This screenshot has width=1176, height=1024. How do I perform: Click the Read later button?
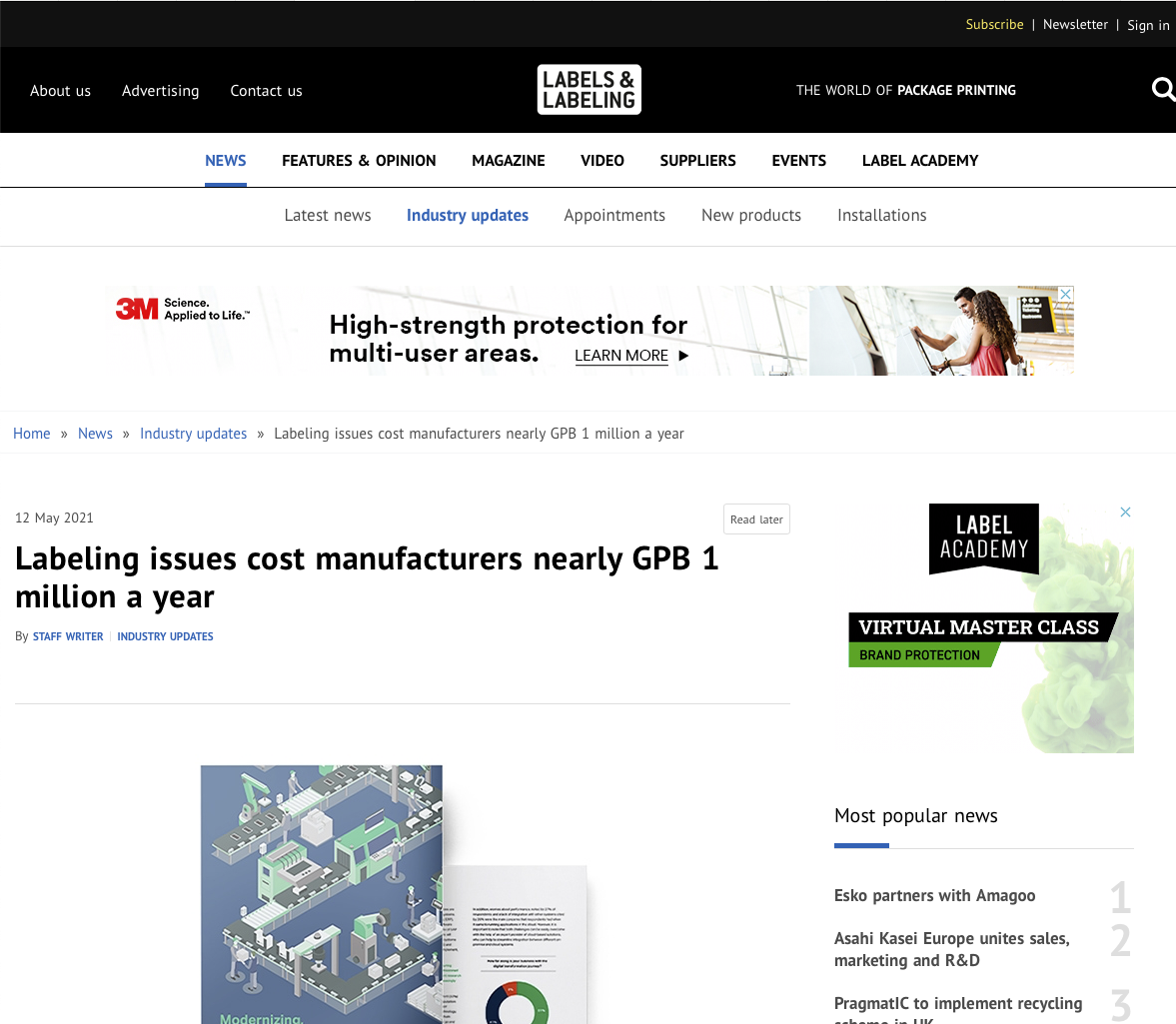coord(756,519)
